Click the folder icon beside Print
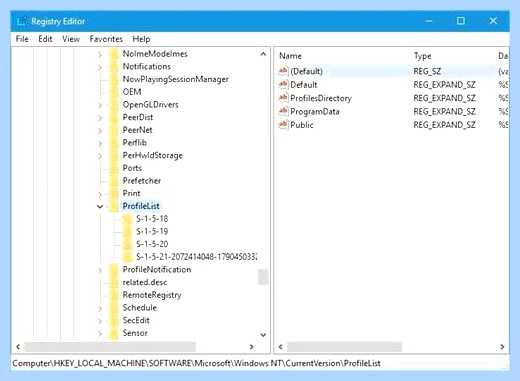Image resolution: width=520 pixels, height=381 pixels. [114, 193]
